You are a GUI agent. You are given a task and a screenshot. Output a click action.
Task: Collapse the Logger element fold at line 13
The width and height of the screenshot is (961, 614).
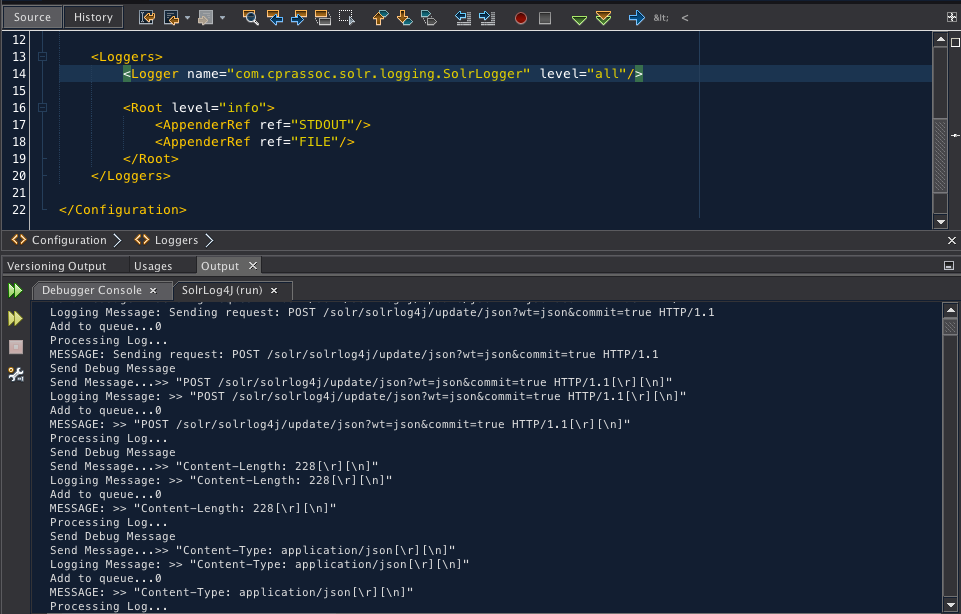click(42, 57)
